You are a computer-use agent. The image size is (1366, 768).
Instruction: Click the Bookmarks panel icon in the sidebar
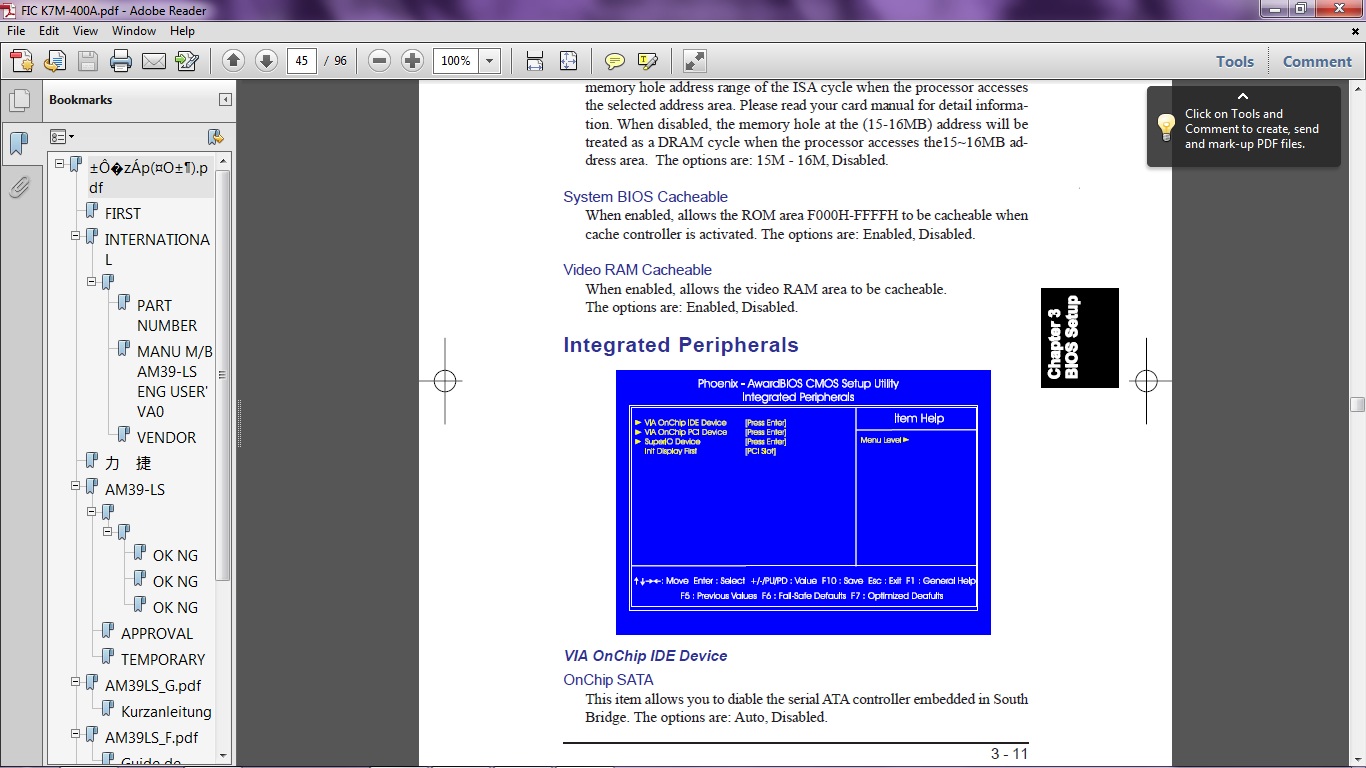pos(19,143)
